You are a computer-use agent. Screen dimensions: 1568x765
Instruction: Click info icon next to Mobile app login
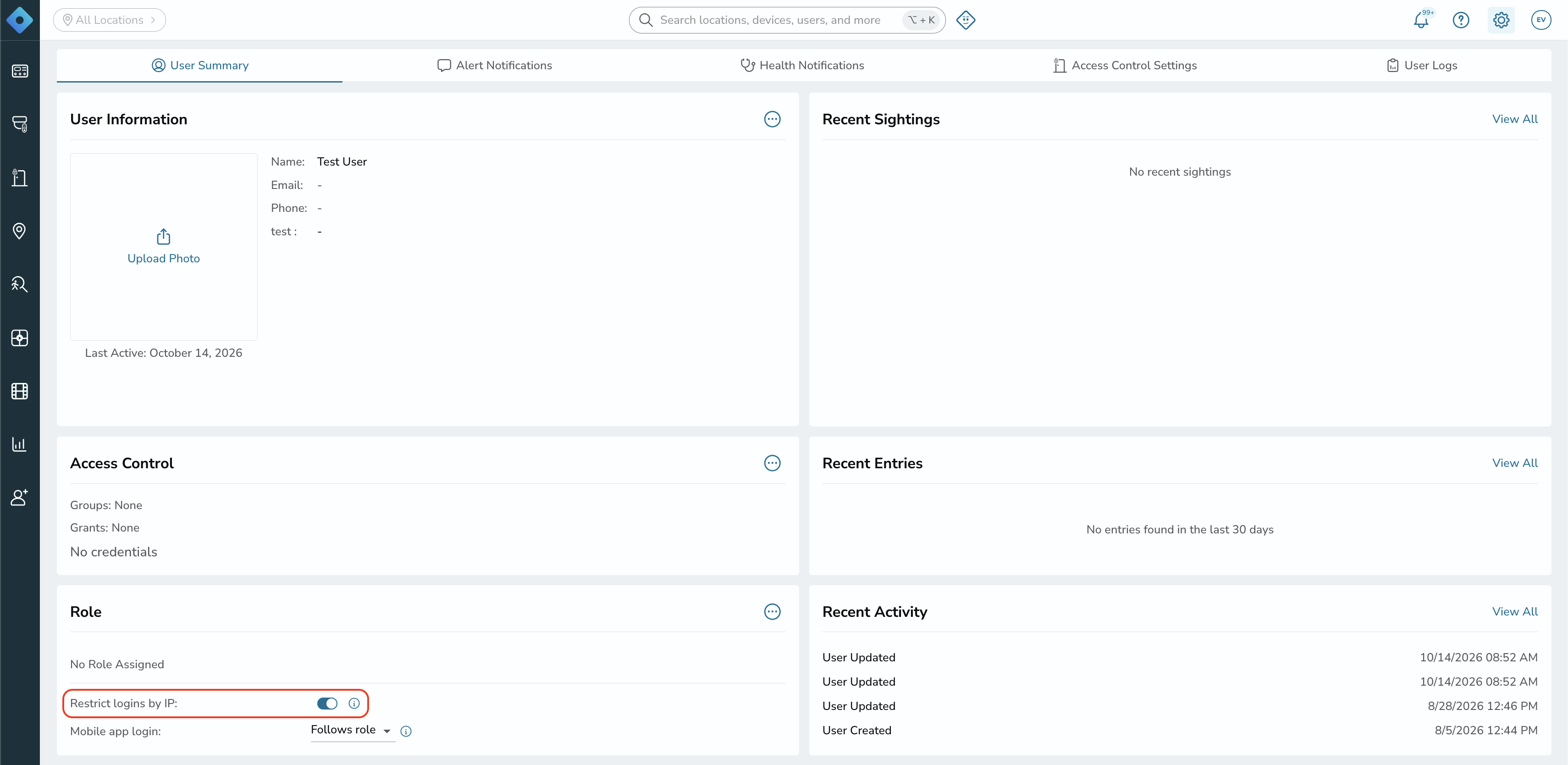pyautogui.click(x=406, y=732)
